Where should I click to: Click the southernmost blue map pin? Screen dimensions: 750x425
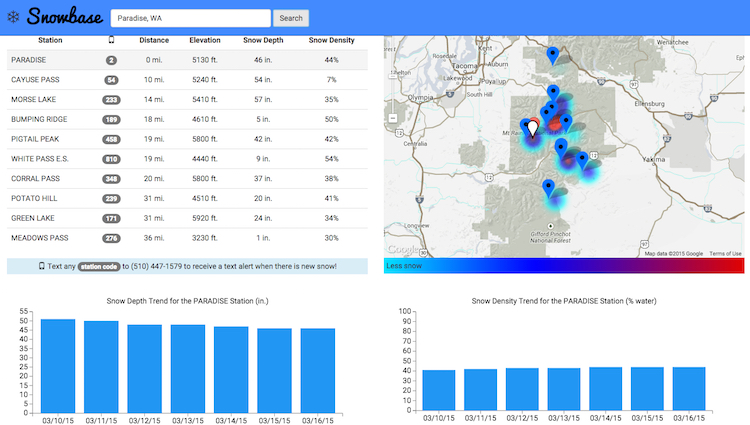(x=548, y=187)
